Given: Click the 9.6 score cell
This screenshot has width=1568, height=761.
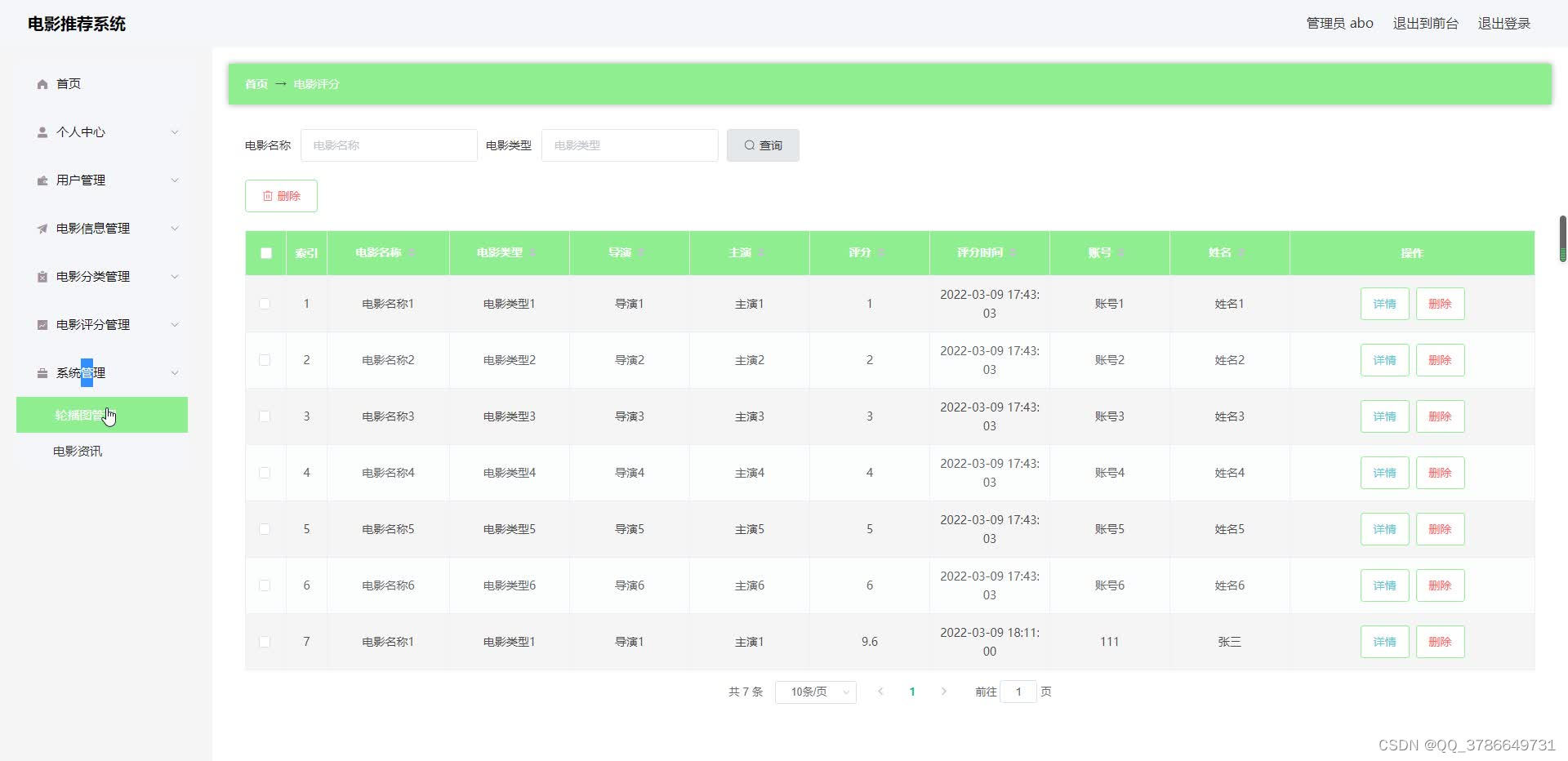Looking at the screenshot, I should tap(870, 642).
